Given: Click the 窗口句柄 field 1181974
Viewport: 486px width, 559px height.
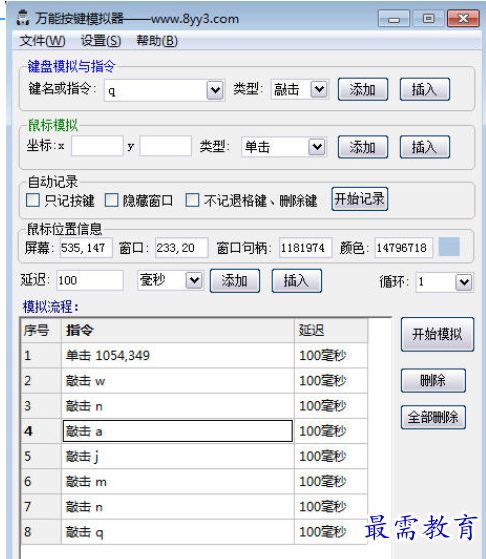Looking at the screenshot, I should coord(306,248).
